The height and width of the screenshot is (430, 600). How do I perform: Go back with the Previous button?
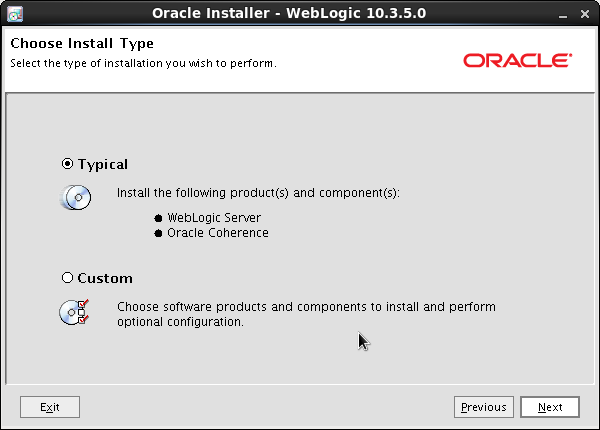click(484, 407)
